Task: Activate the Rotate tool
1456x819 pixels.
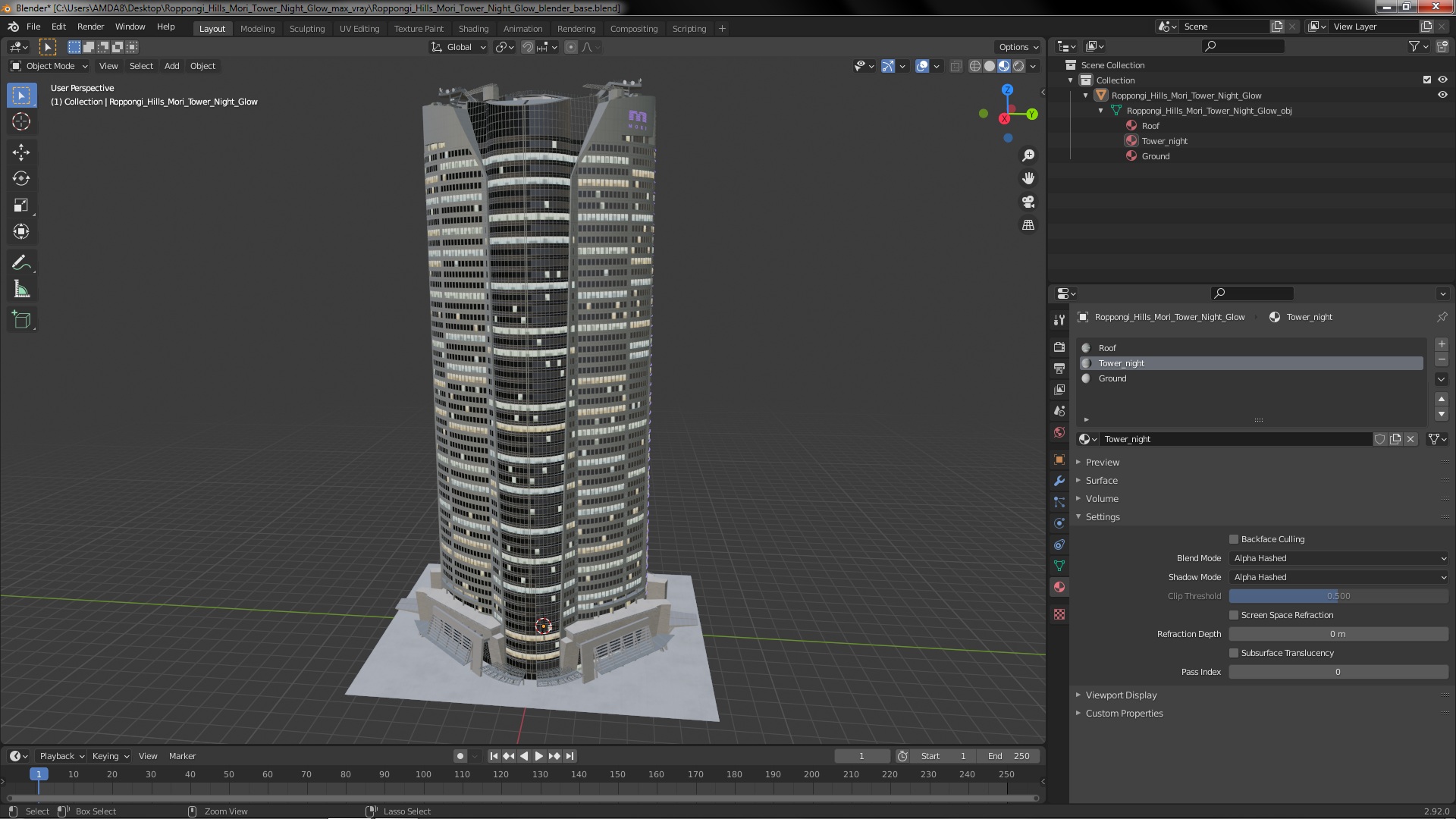Action: pos(21,179)
